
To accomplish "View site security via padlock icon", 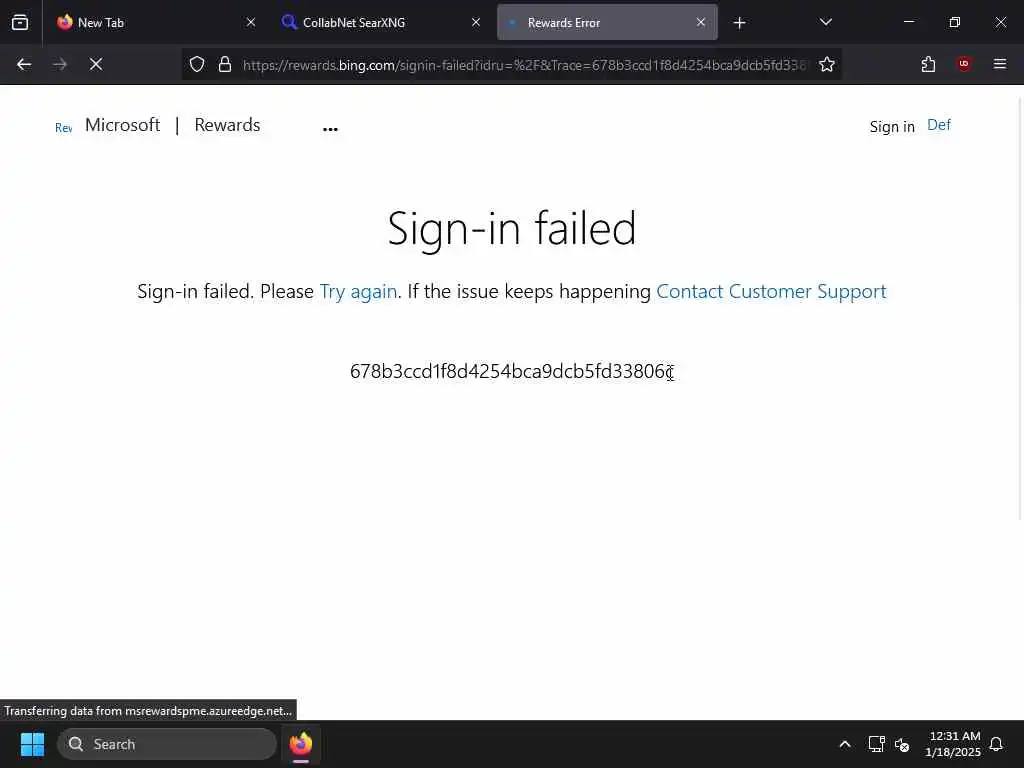I will pos(225,64).
